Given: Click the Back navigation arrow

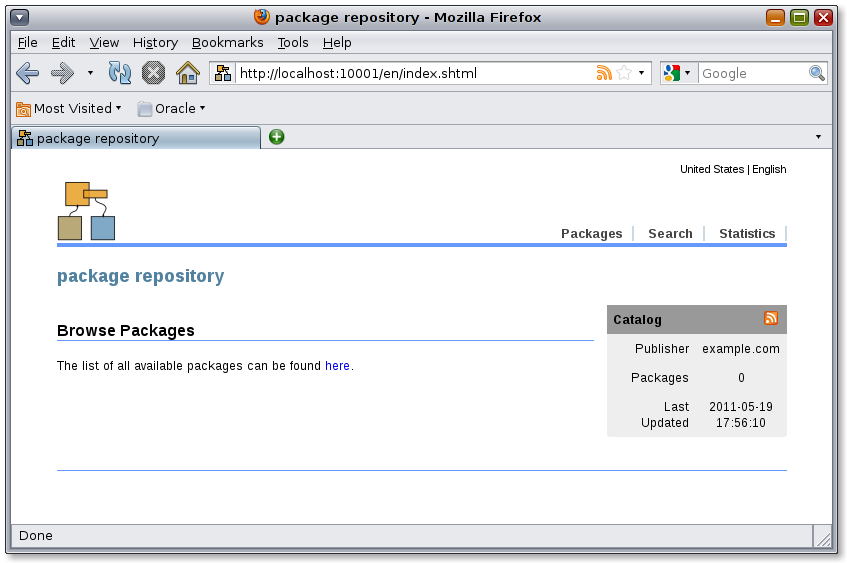Looking at the screenshot, I should (27, 73).
